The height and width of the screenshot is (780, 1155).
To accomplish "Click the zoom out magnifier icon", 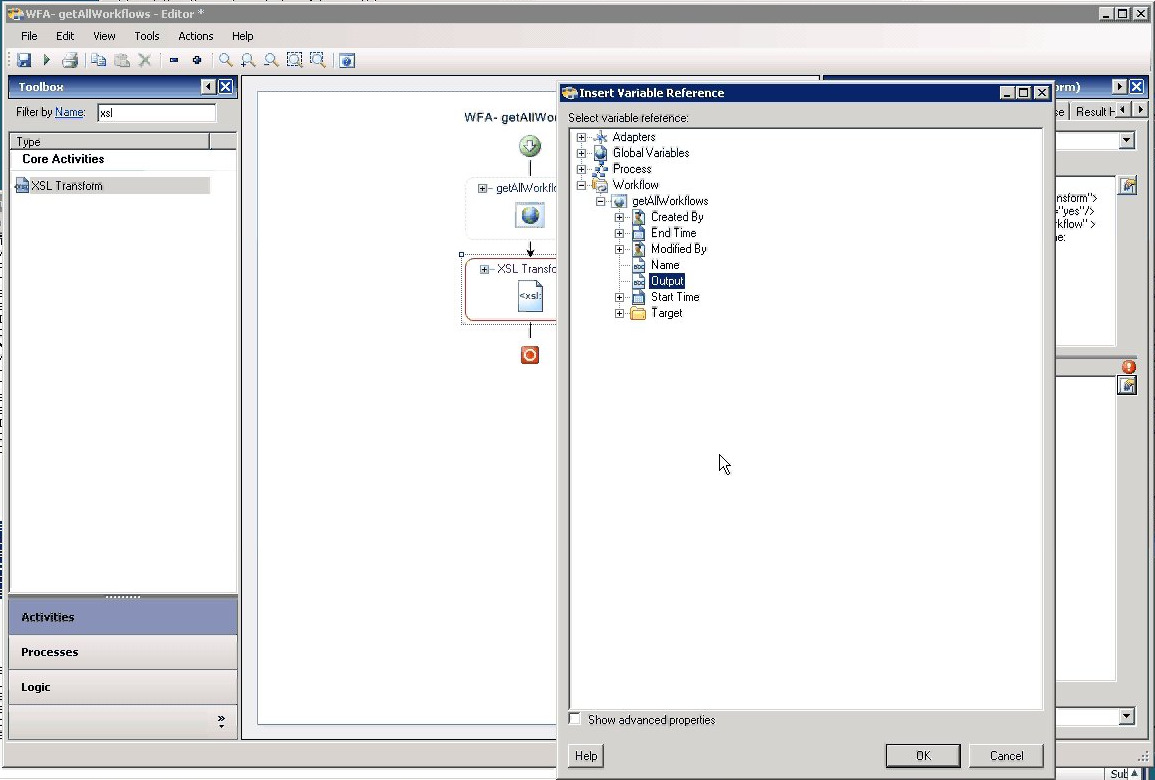I will point(271,60).
